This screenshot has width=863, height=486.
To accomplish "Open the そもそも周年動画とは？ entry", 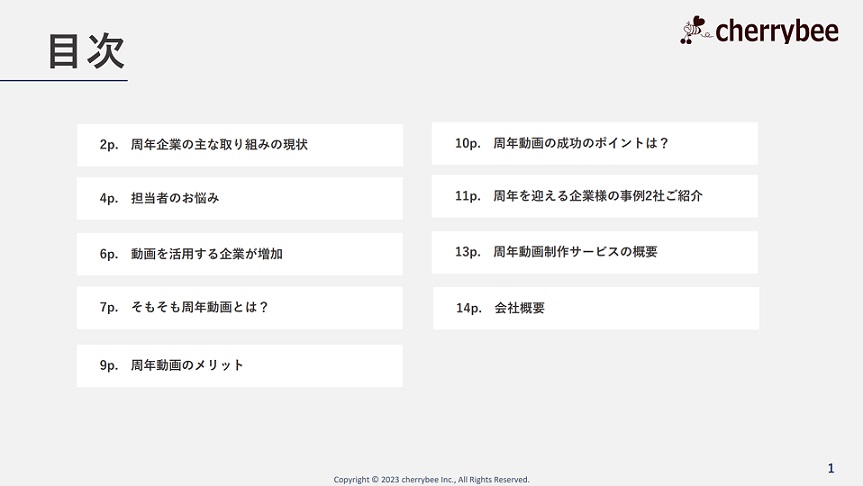I will tap(239, 307).
